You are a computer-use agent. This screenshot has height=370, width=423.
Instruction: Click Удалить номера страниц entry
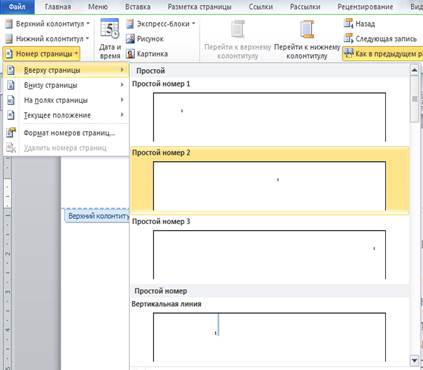point(66,148)
